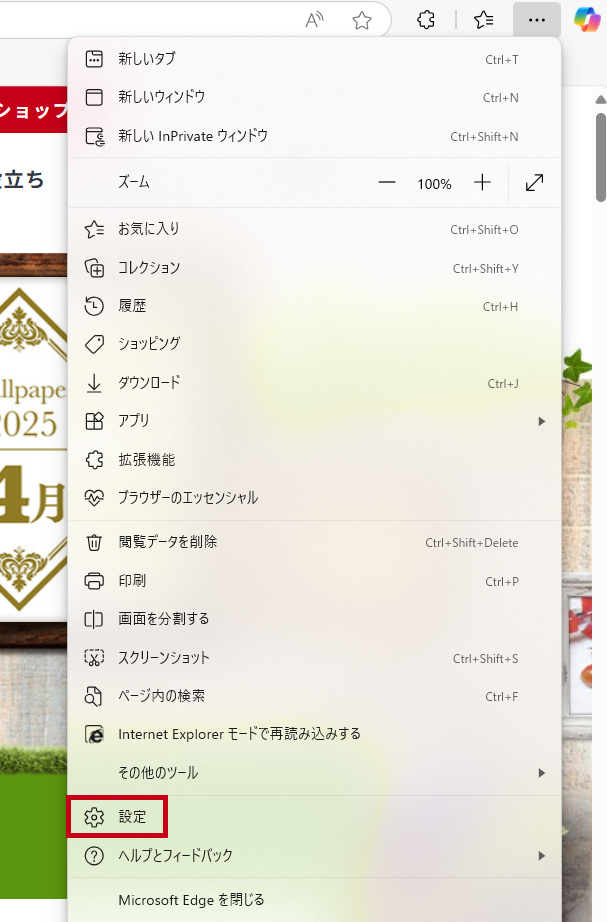Click the 印刷 printer icon
The image size is (607, 922).
pyautogui.click(x=94, y=581)
